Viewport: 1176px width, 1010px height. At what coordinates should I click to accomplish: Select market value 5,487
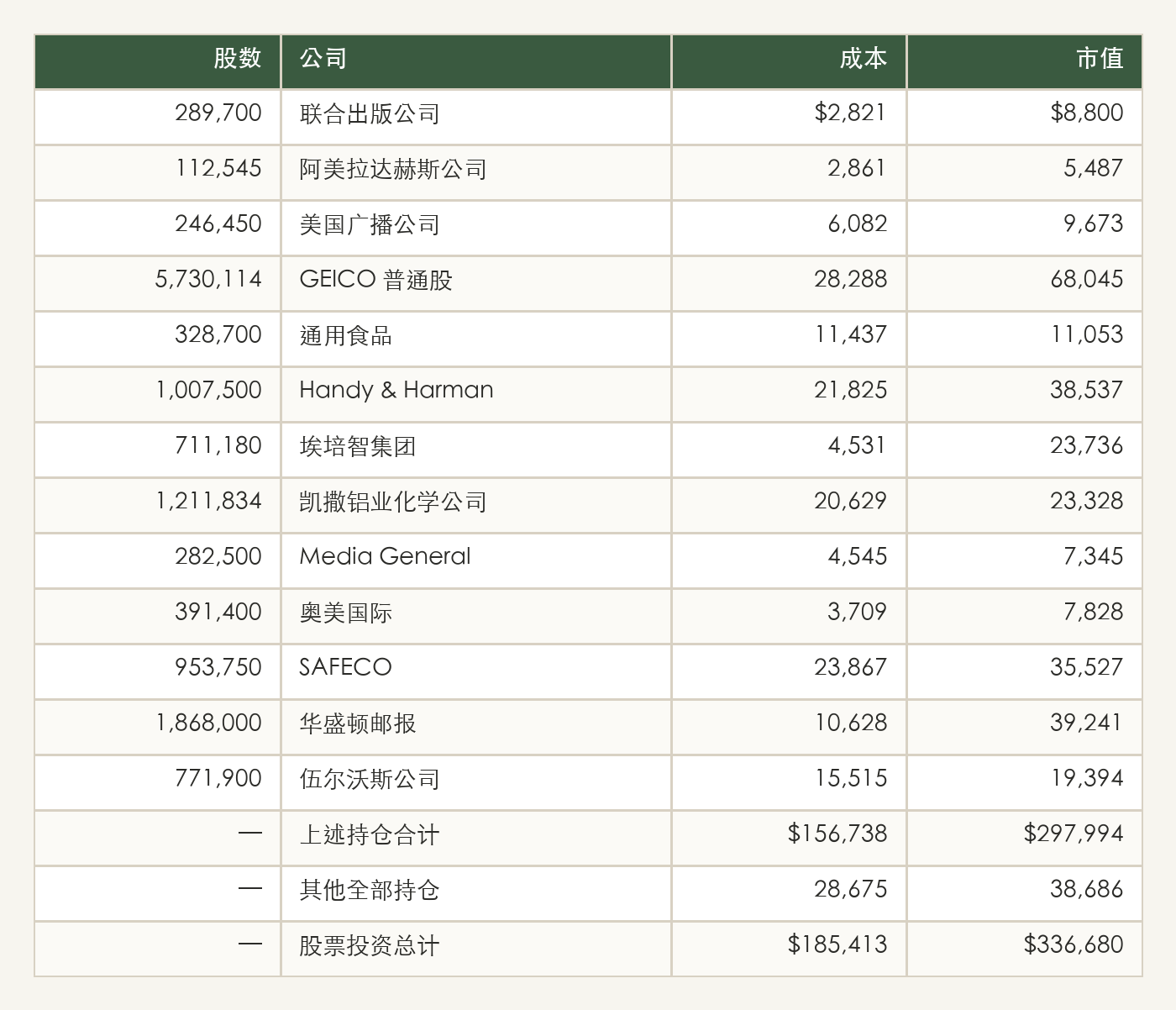click(1094, 169)
